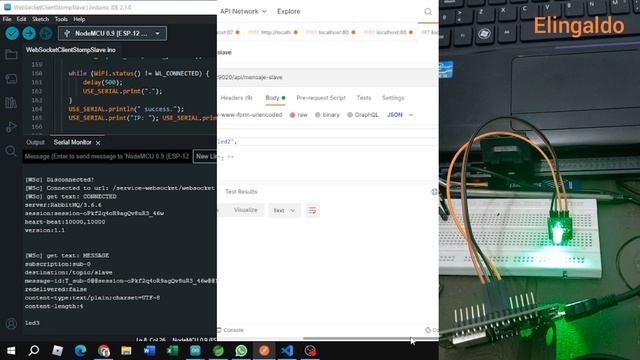640x360 pixels.
Task: Start the Debug button in Arduino toolbar
Action: click(46, 33)
